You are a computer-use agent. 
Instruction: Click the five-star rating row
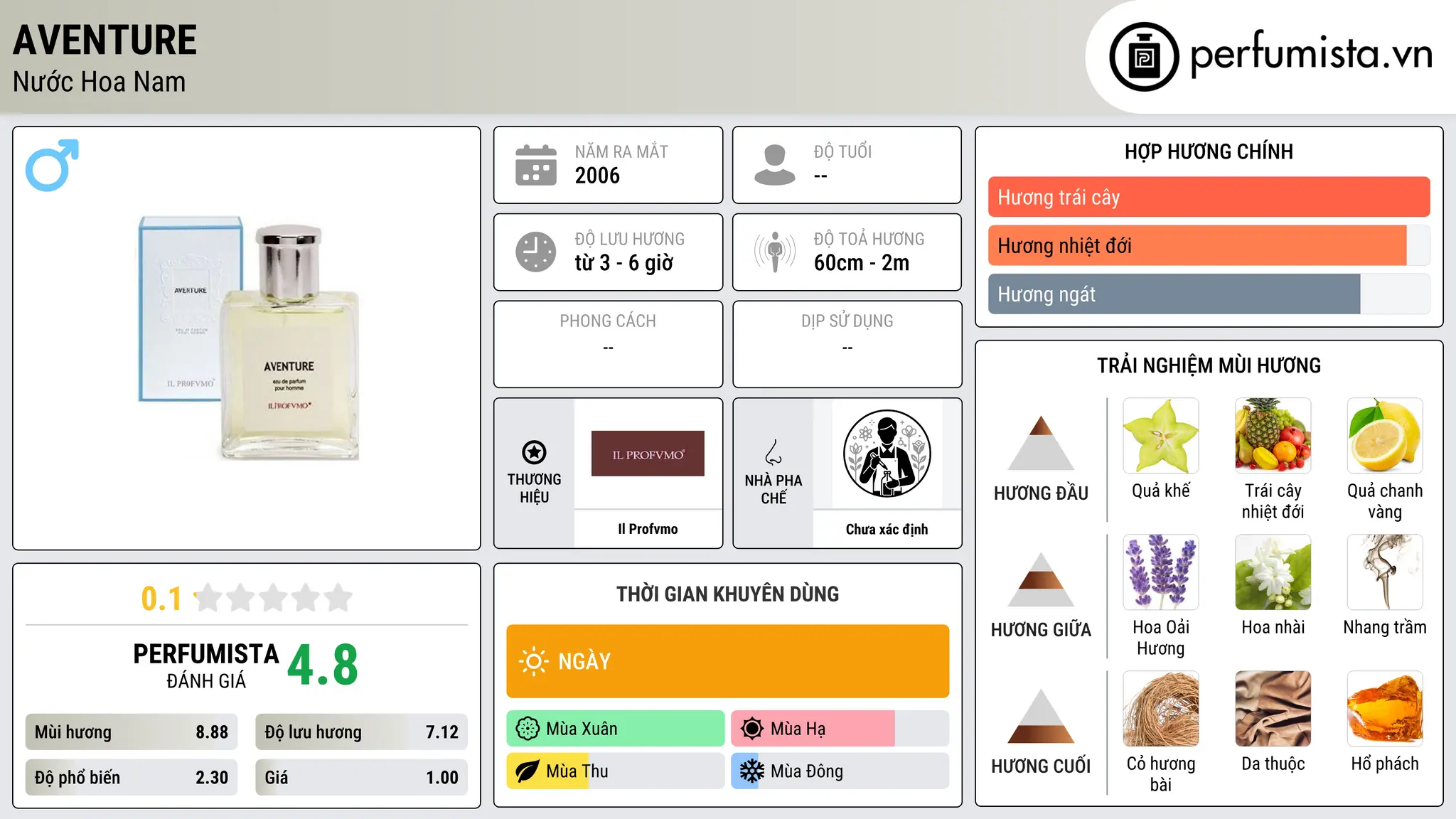pyautogui.click(x=274, y=598)
